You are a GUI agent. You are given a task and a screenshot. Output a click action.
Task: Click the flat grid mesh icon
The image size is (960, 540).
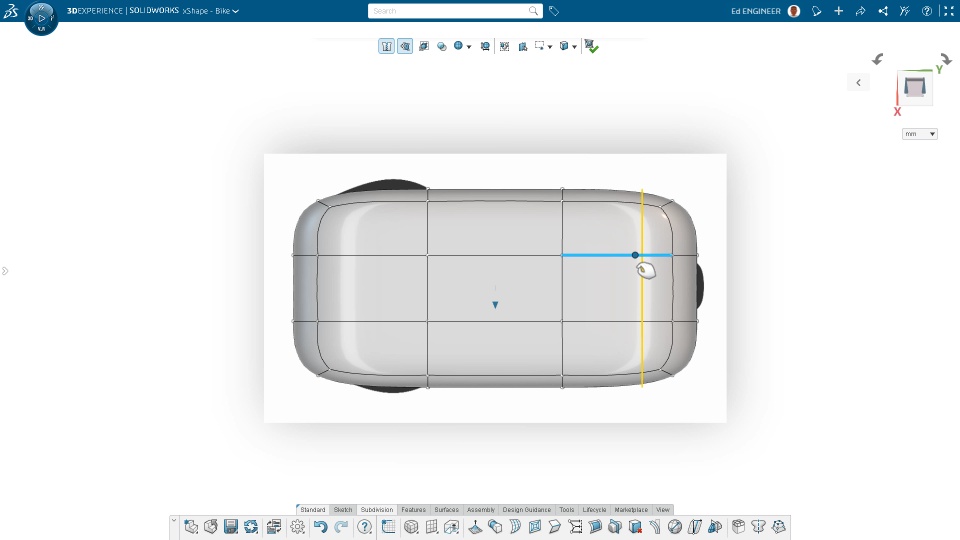click(x=432, y=527)
